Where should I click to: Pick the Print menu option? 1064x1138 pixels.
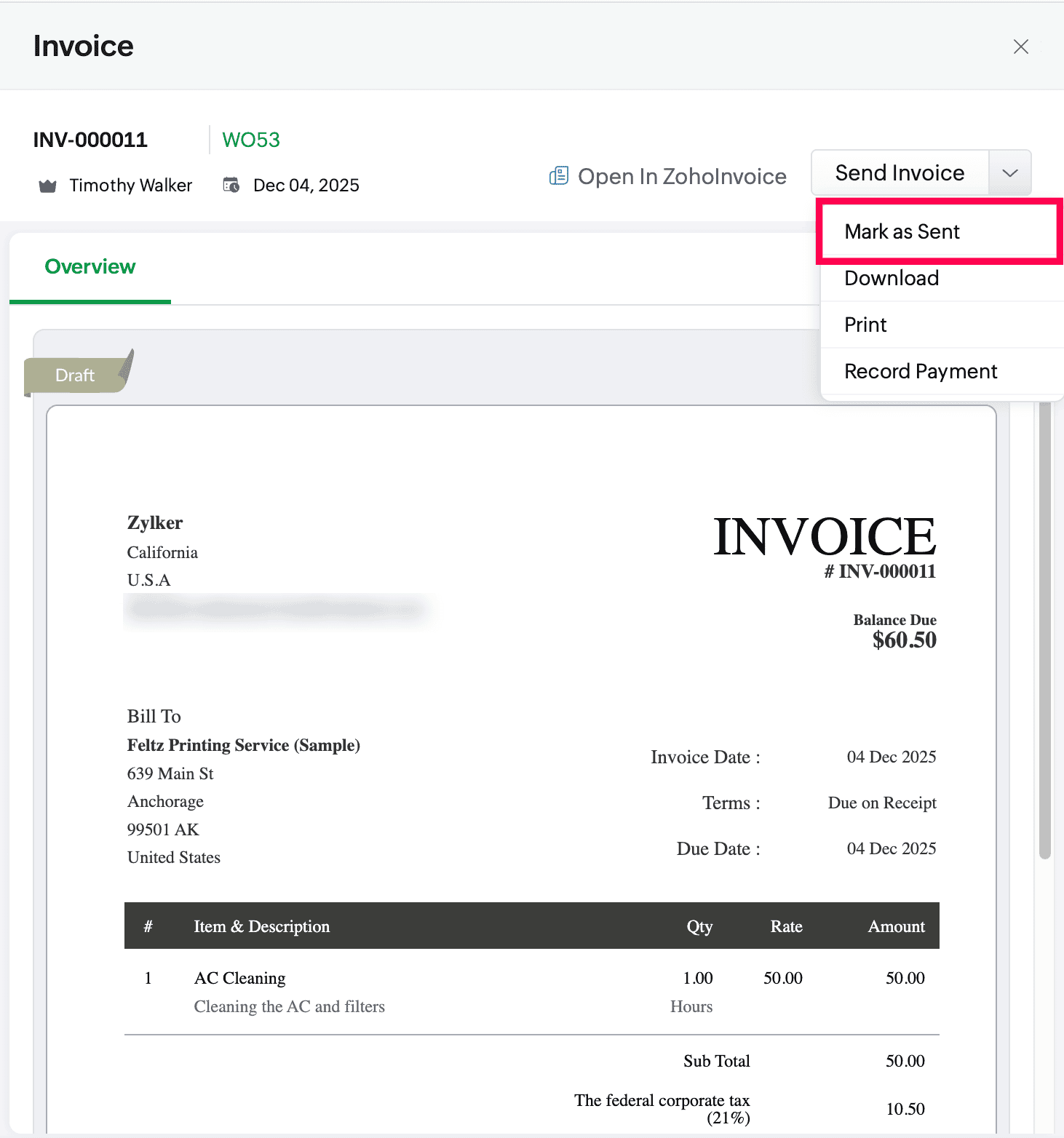coord(865,325)
